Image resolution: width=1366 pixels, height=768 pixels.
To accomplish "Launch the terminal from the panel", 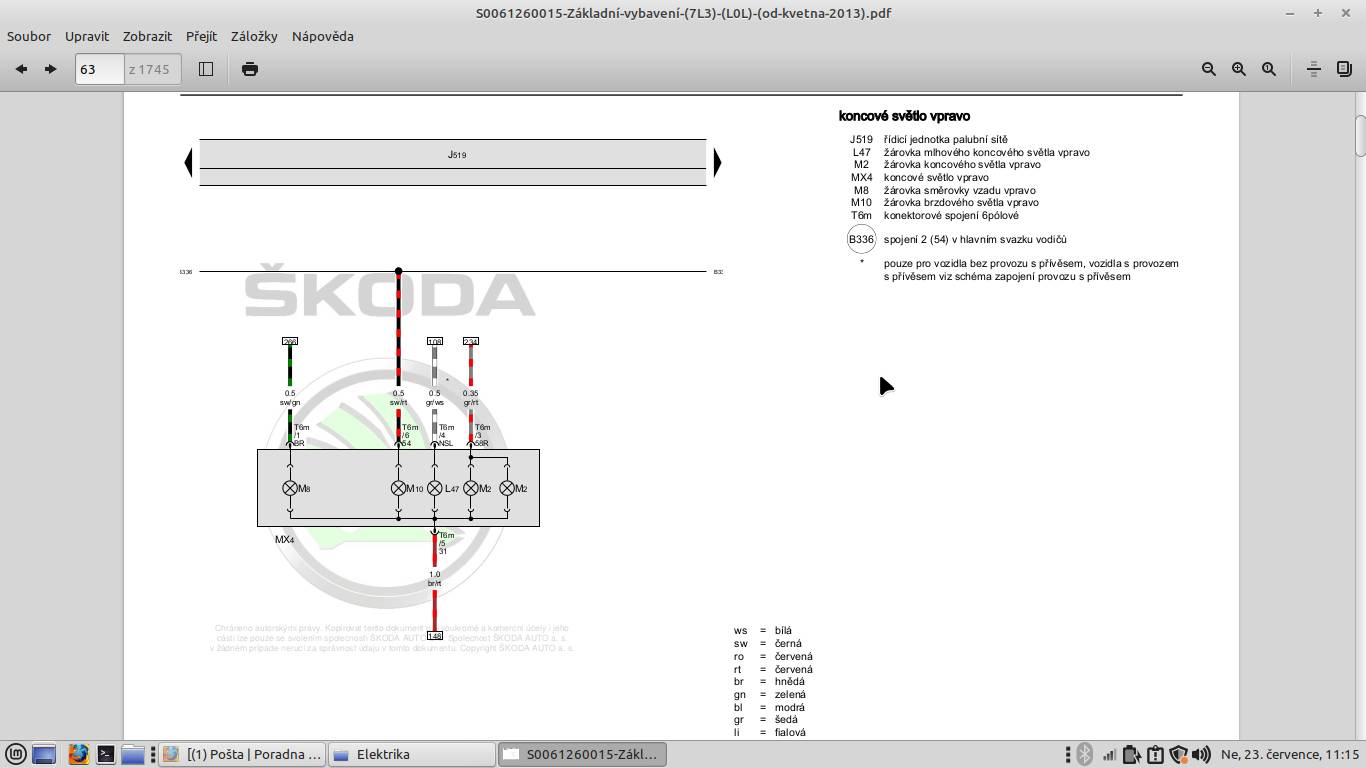I will 105,754.
